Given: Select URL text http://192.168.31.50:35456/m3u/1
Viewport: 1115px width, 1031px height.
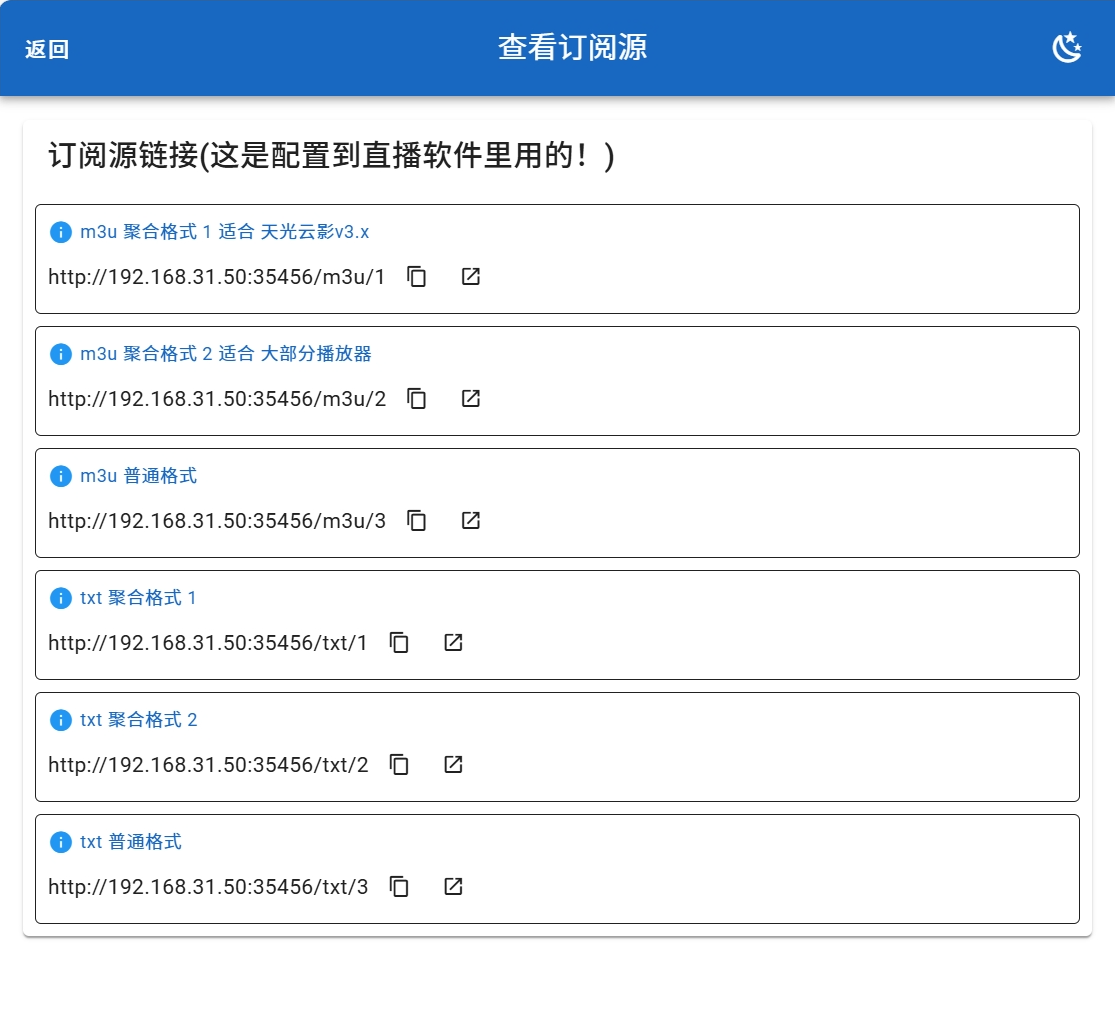Looking at the screenshot, I should click(217, 277).
